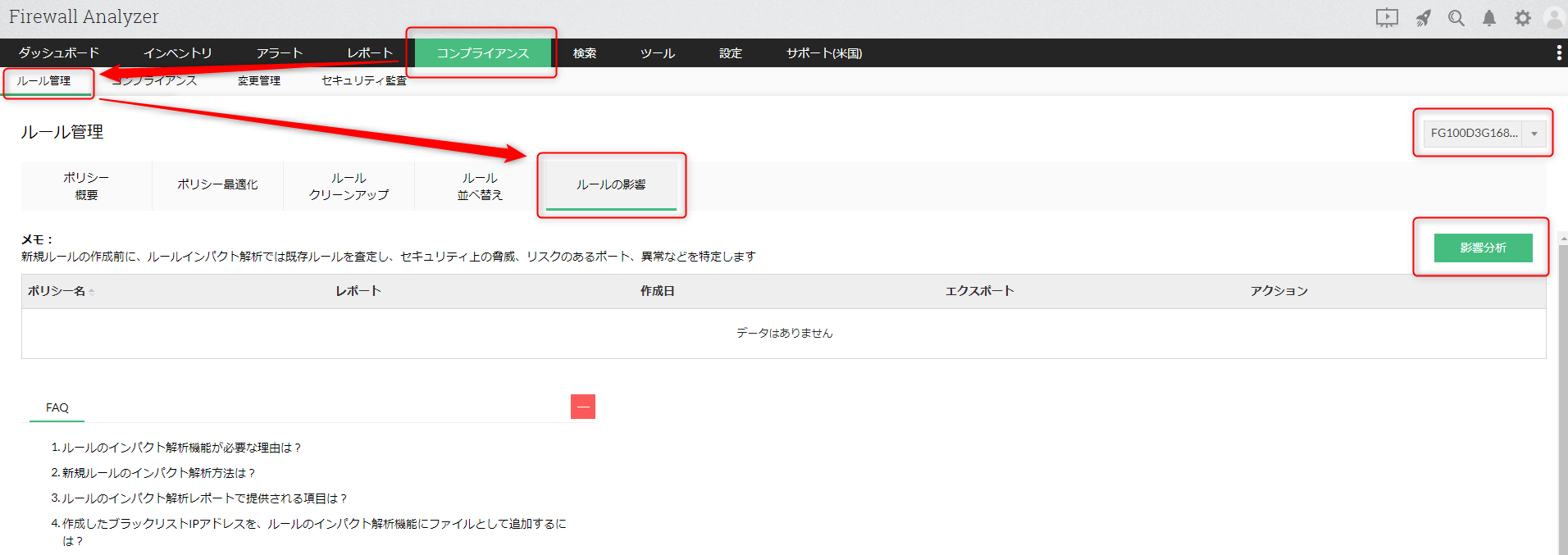Open the サポート(米国) menu
1568x555 pixels.
point(824,53)
